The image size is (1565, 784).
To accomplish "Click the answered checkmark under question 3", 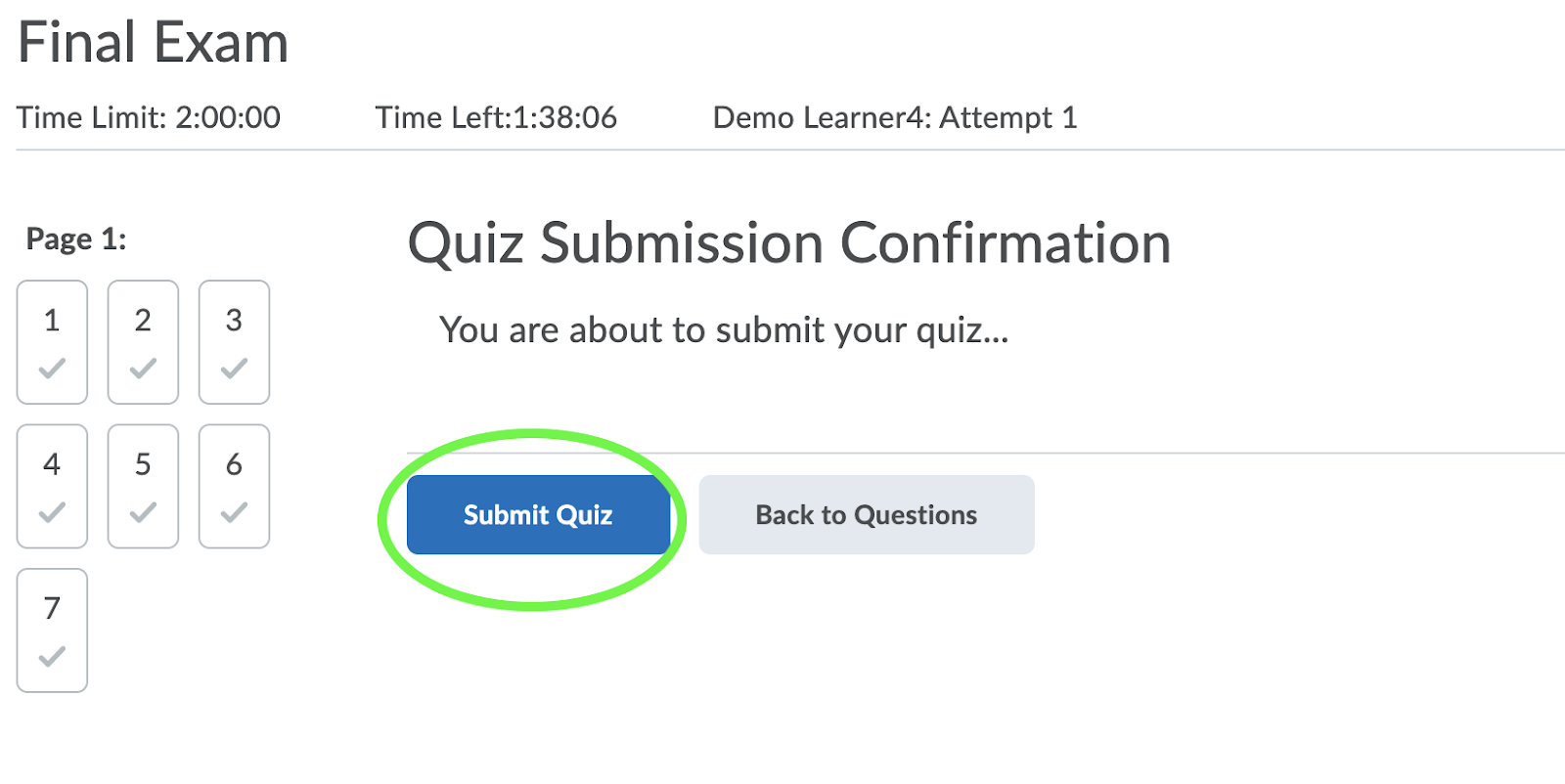I will [234, 369].
